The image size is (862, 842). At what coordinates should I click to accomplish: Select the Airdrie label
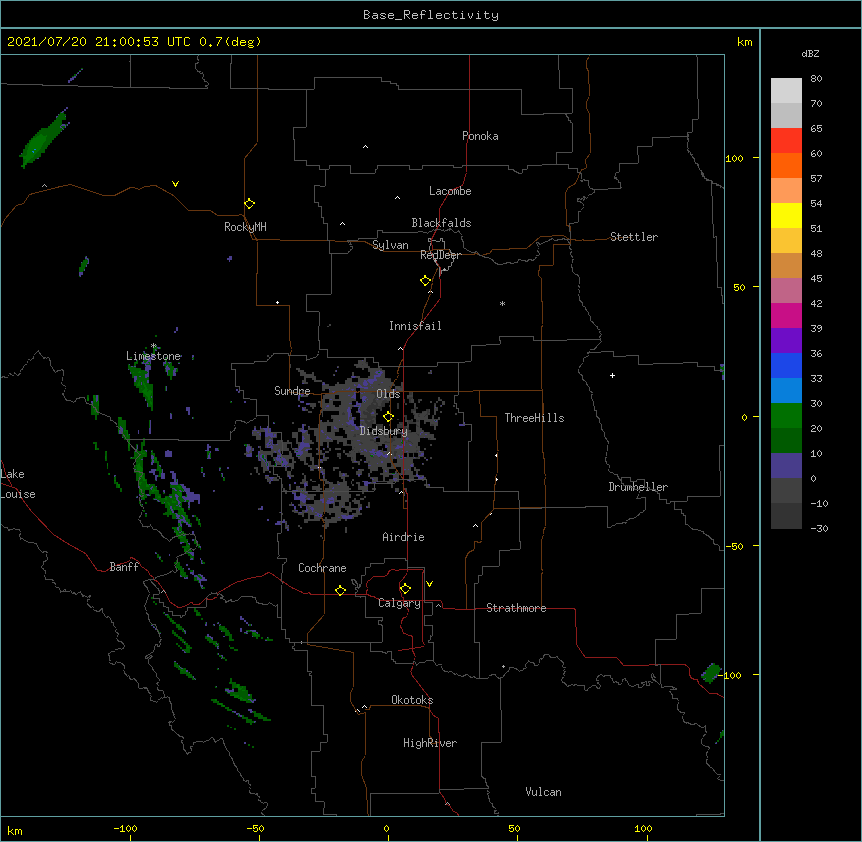click(404, 537)
